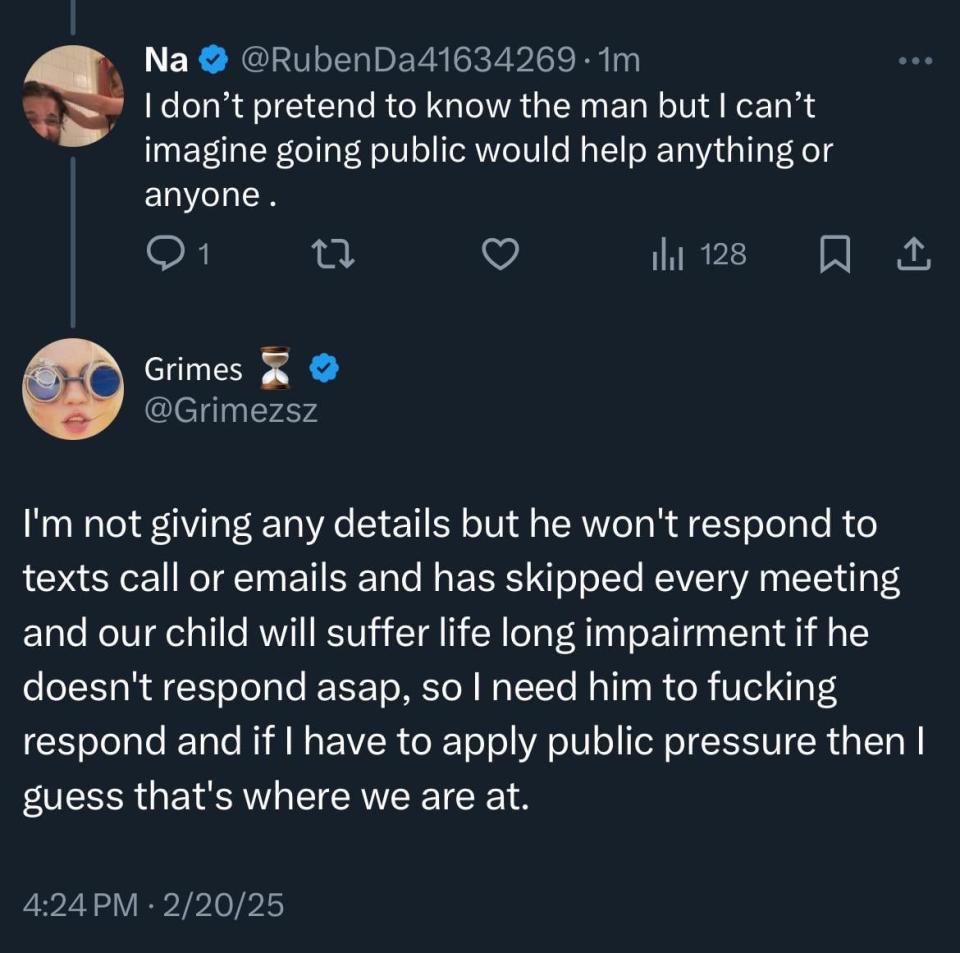This screenshot has width=960, height=953.
Task: Click the Na display name
Action: pyautogui.click(x=166, y=62)
